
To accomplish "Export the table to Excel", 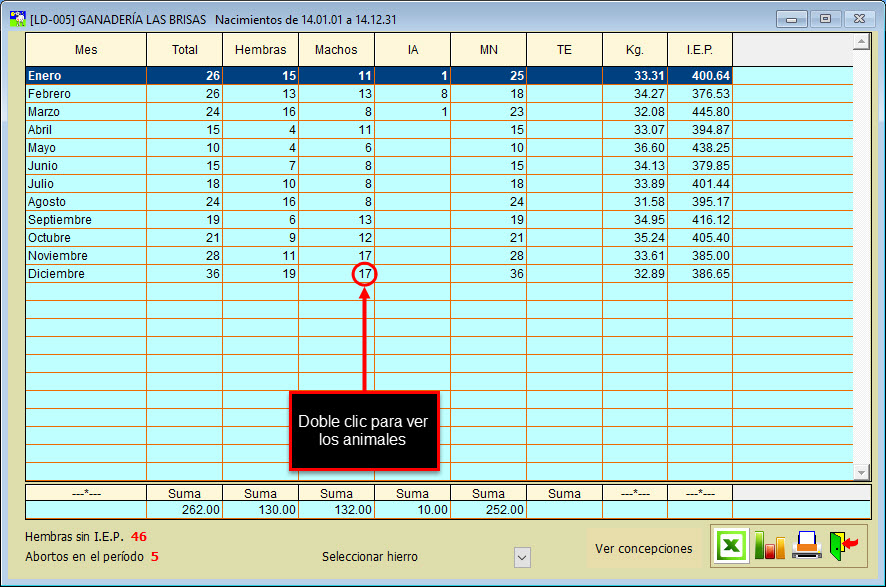I will pyautogui.click(x=731, y=546).
